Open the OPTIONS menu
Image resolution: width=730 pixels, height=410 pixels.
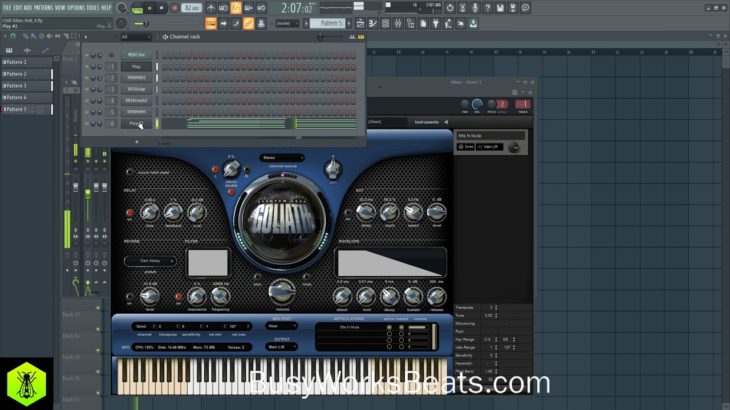(76, 8)
